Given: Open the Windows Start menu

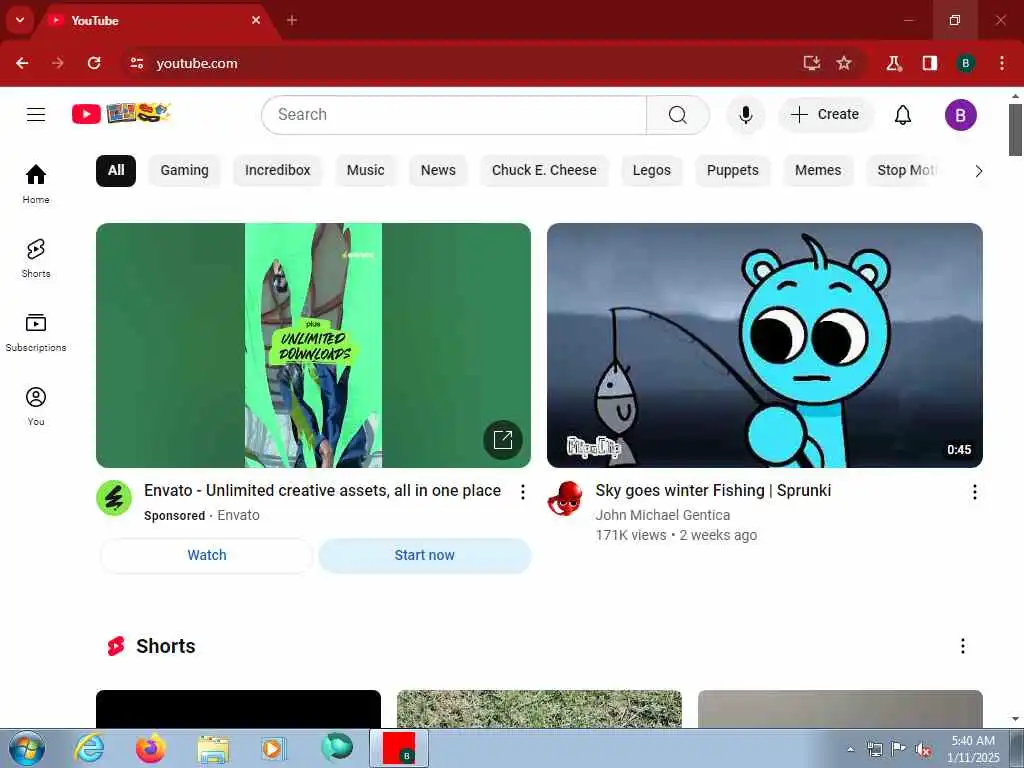Looking at the screenshot, I should [x=27, y=749].
